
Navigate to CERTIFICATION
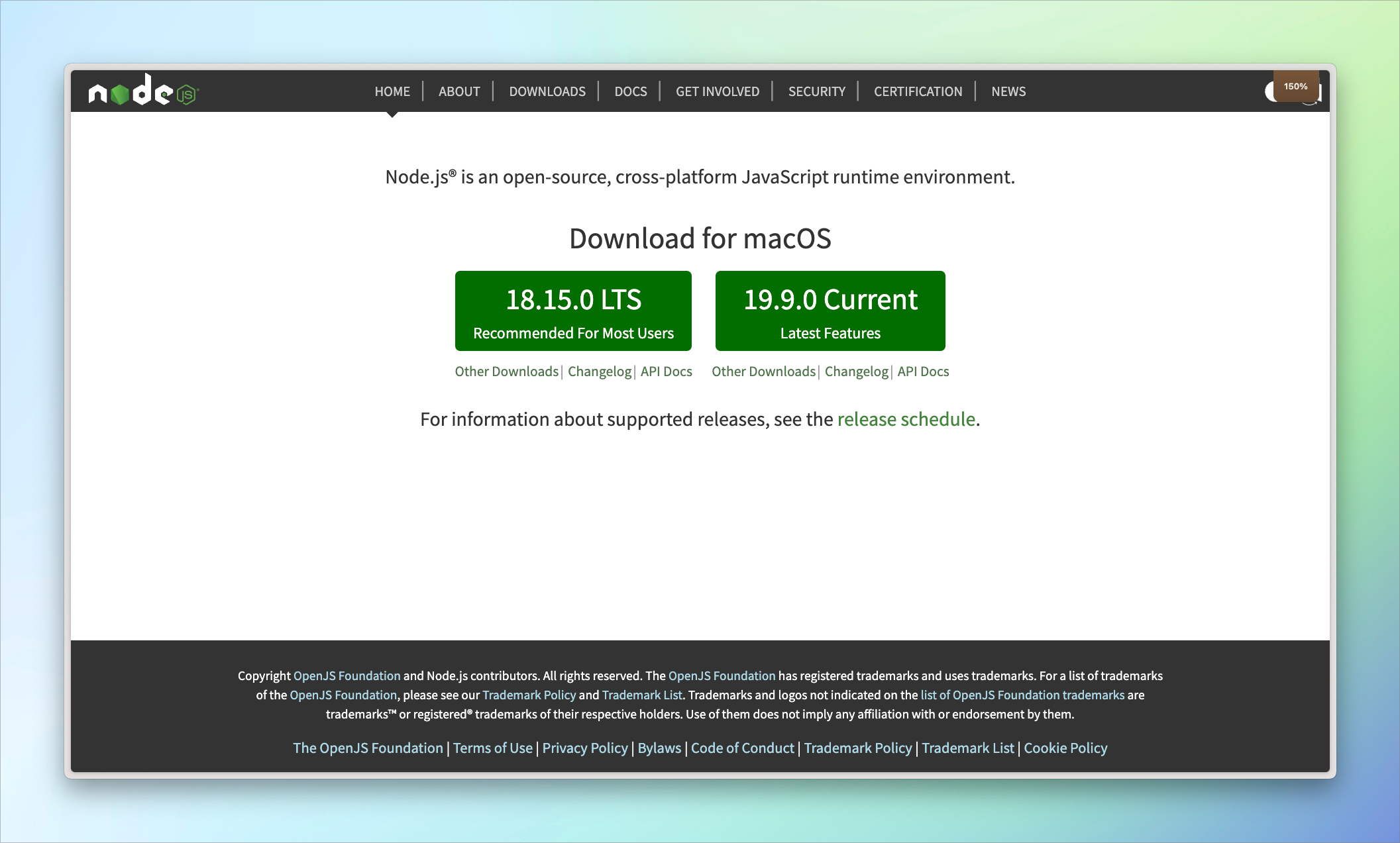(918, 91)
